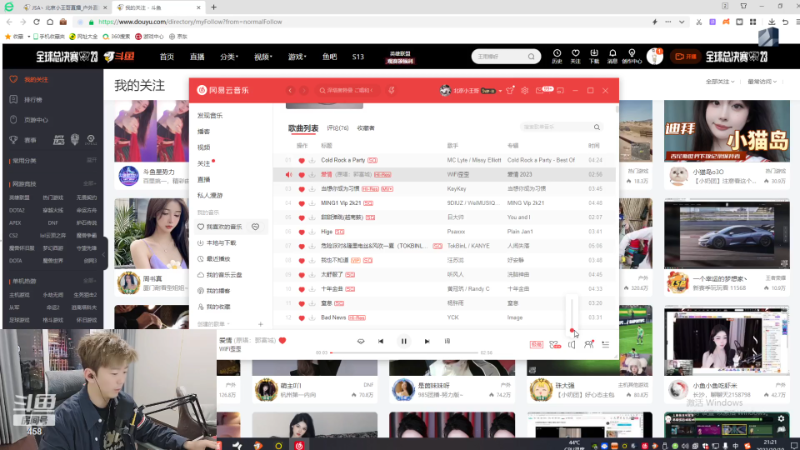800x450 pixels.
Task: Open 私人漫游 in NetEase sidebar
Action: pyautogui.click(x=210, y=195)
